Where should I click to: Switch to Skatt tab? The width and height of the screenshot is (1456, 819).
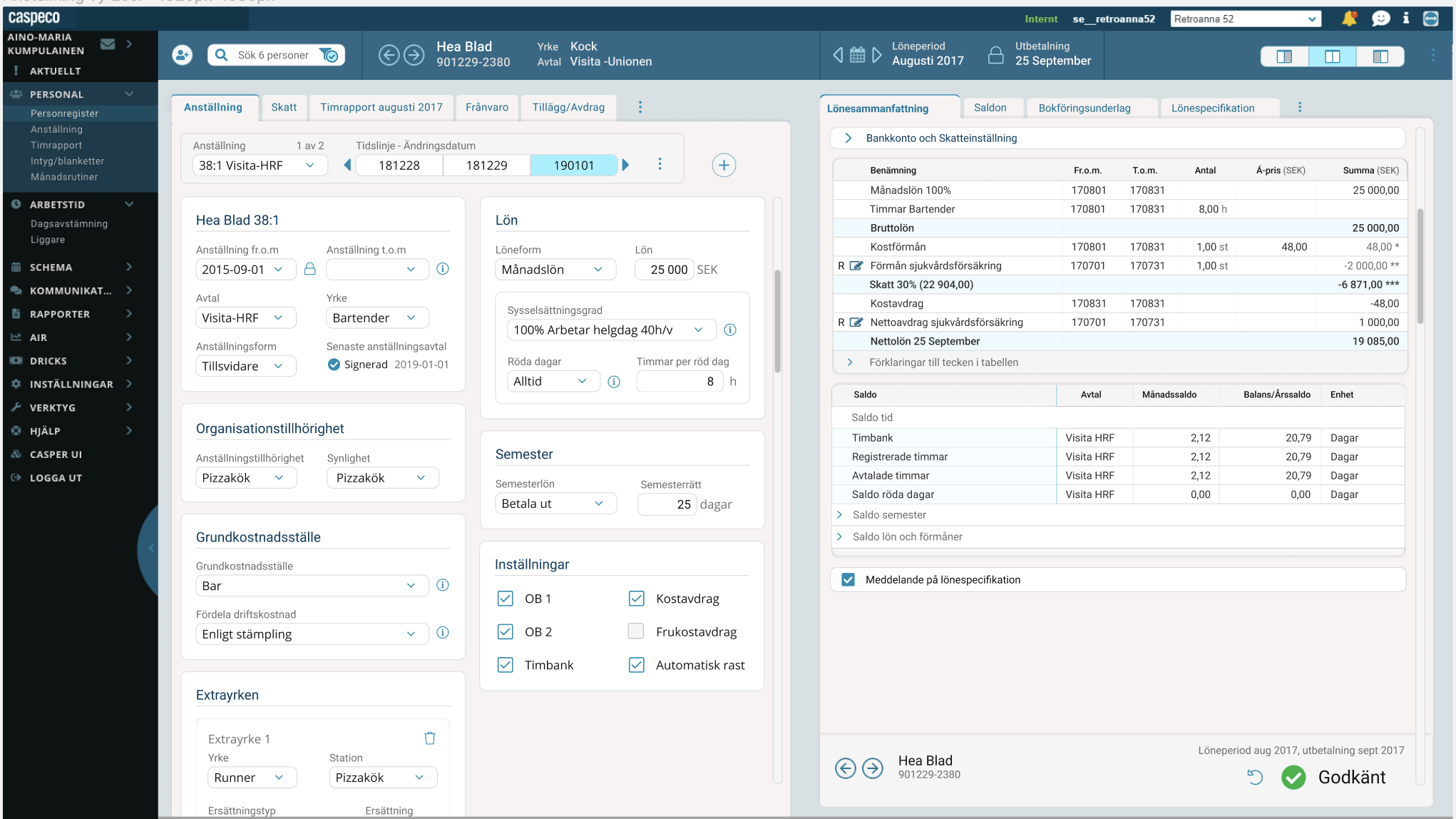(x=284, y=107)
